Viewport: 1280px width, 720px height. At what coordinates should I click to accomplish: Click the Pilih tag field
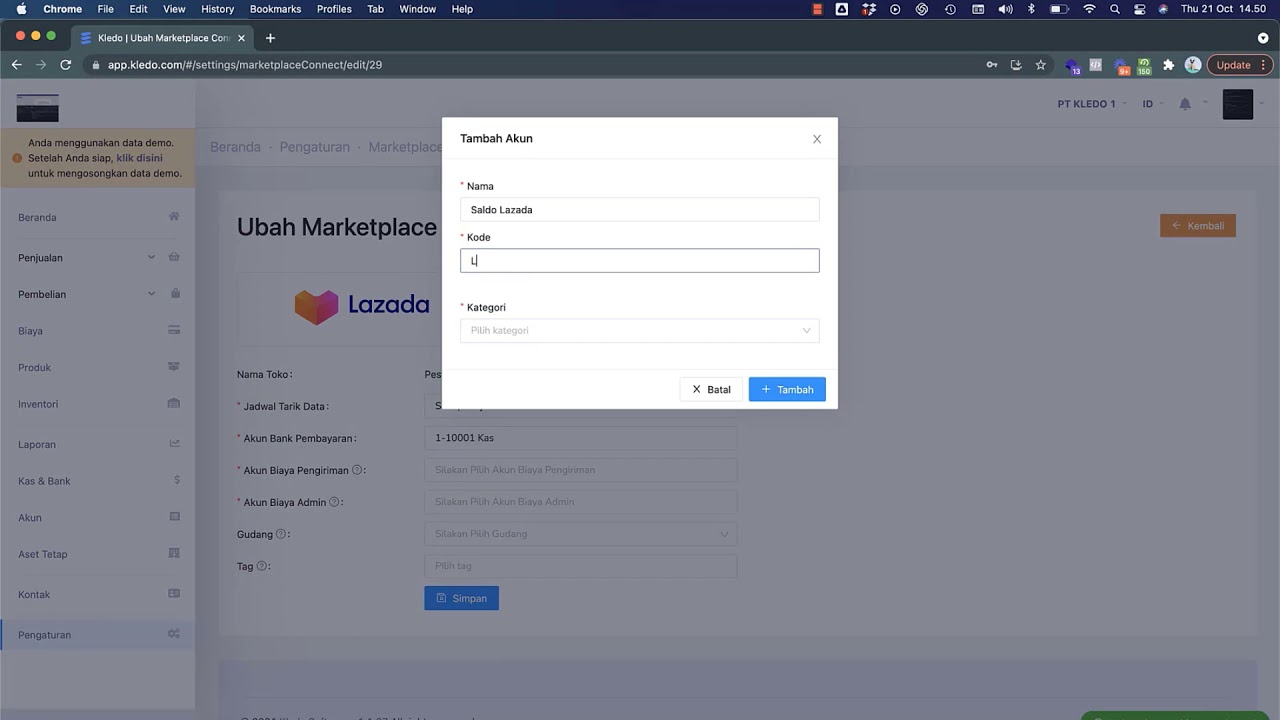pyautogui.click(x=580, y=566)
